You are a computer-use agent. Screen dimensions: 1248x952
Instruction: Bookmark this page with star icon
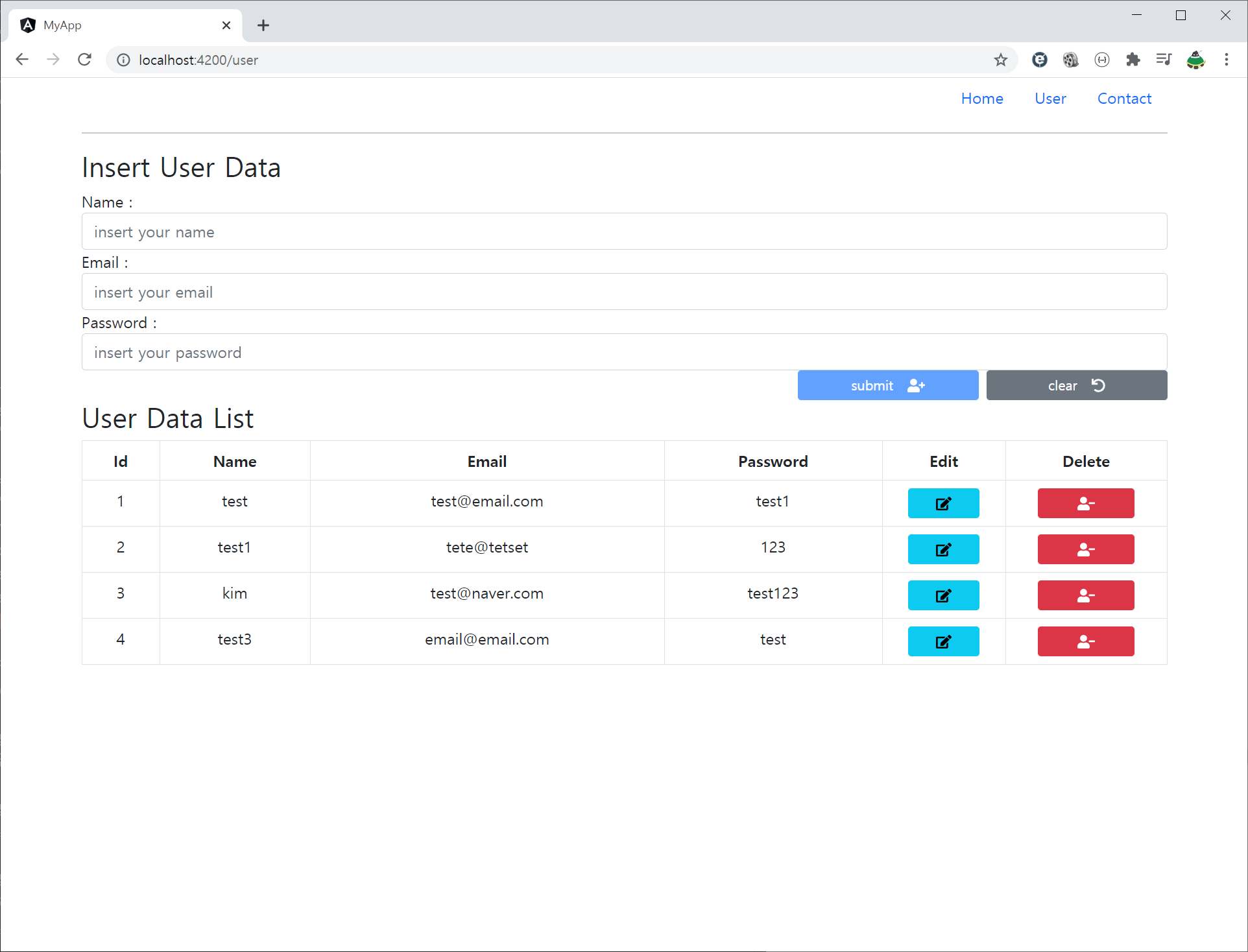click(1000, 60)
